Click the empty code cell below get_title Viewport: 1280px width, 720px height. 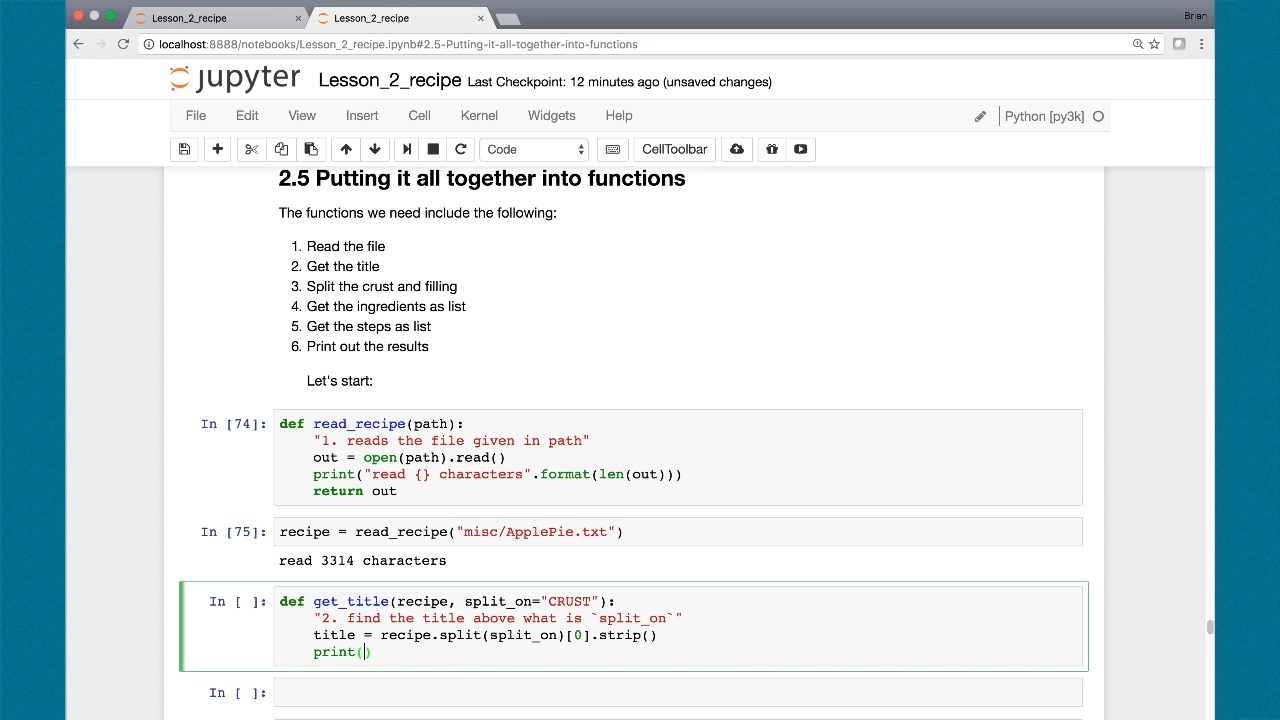pos(677,692)
